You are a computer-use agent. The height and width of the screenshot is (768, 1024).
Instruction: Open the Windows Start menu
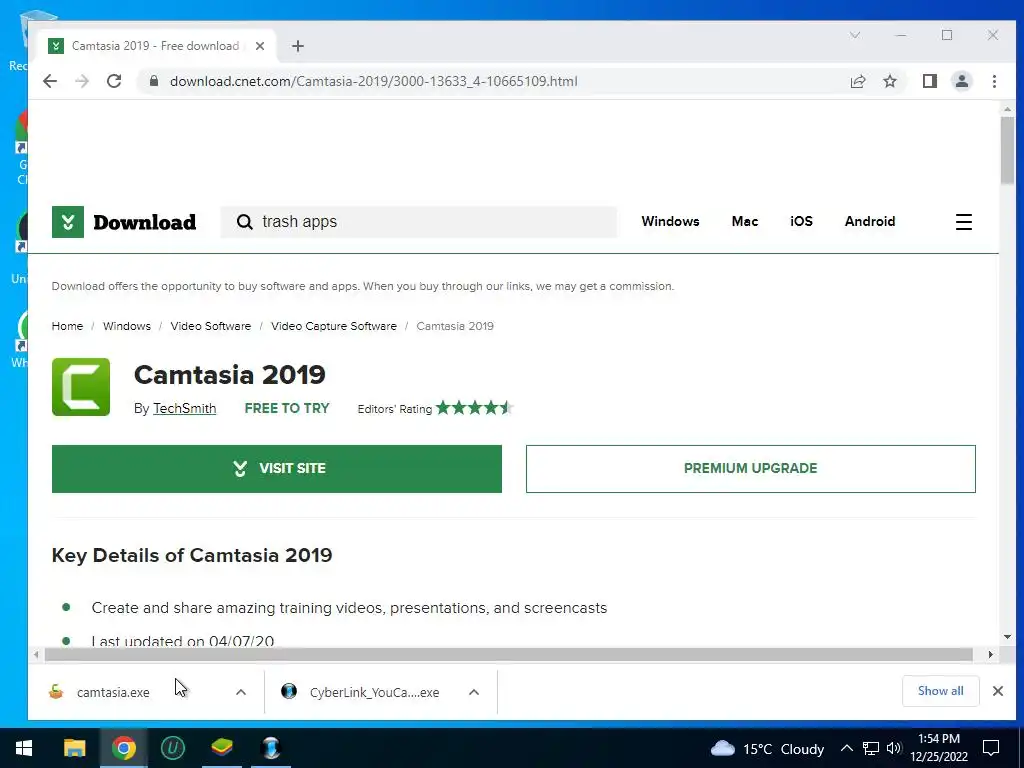[24, 748]
